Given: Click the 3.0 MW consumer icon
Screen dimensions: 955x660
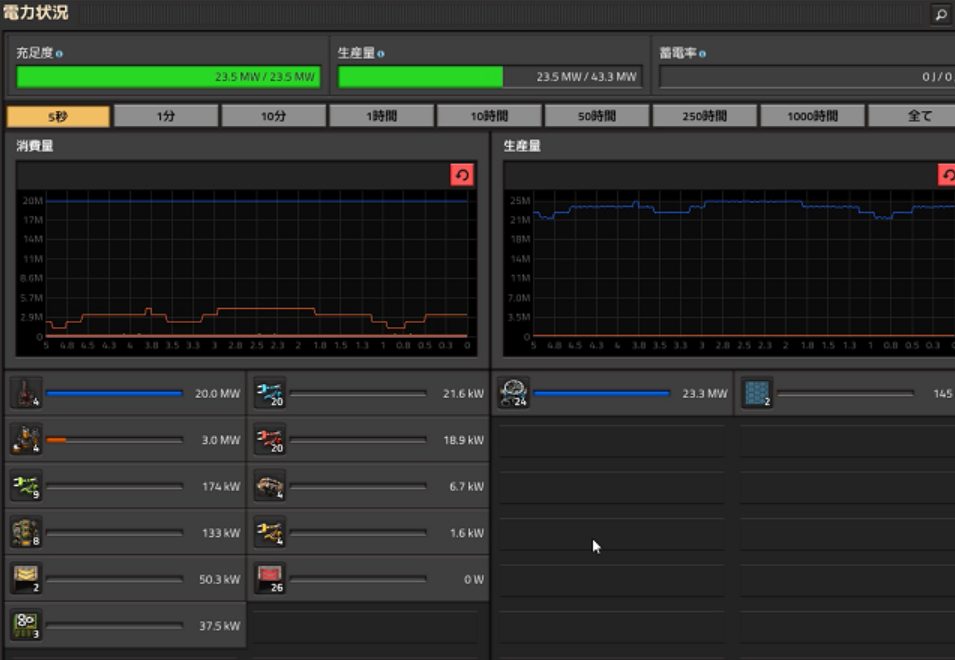Looking at the screenshot, I should click(26, 440).
